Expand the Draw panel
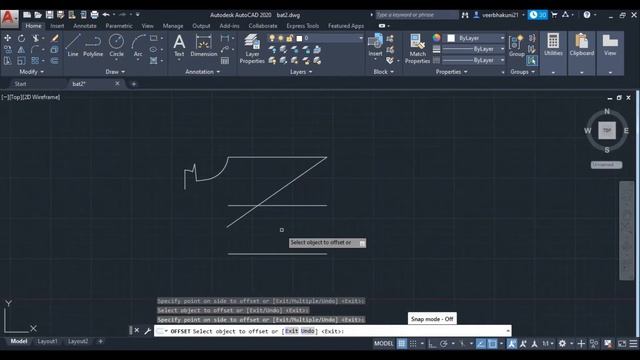 115,72
